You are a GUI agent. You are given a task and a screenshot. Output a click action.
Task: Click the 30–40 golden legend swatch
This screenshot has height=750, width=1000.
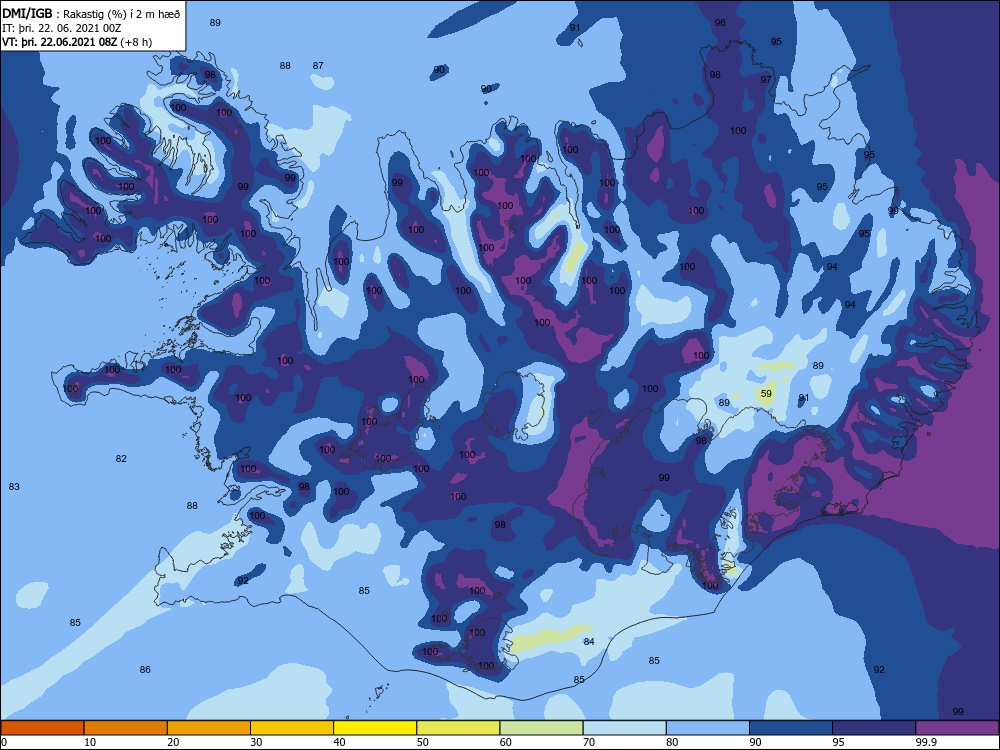(292, 728)
